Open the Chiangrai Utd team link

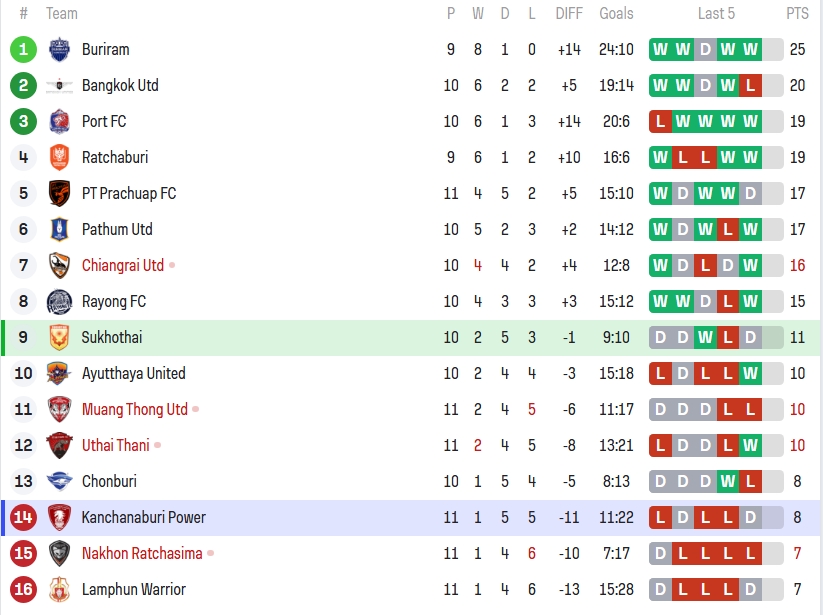[x=122, y=265]
